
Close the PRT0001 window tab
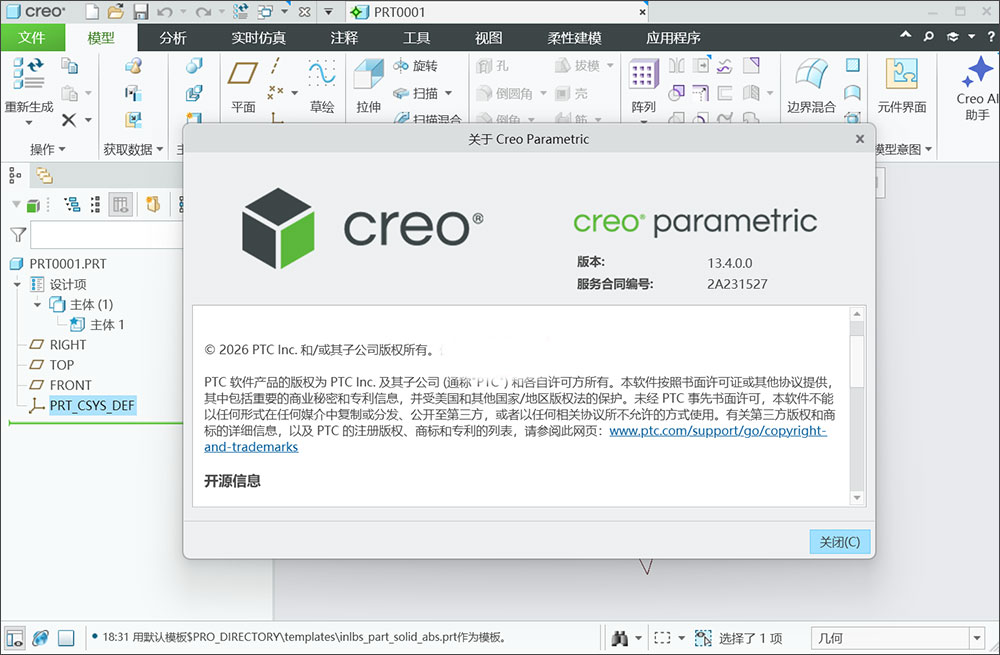pyautogui.click(x=642, y=12)
